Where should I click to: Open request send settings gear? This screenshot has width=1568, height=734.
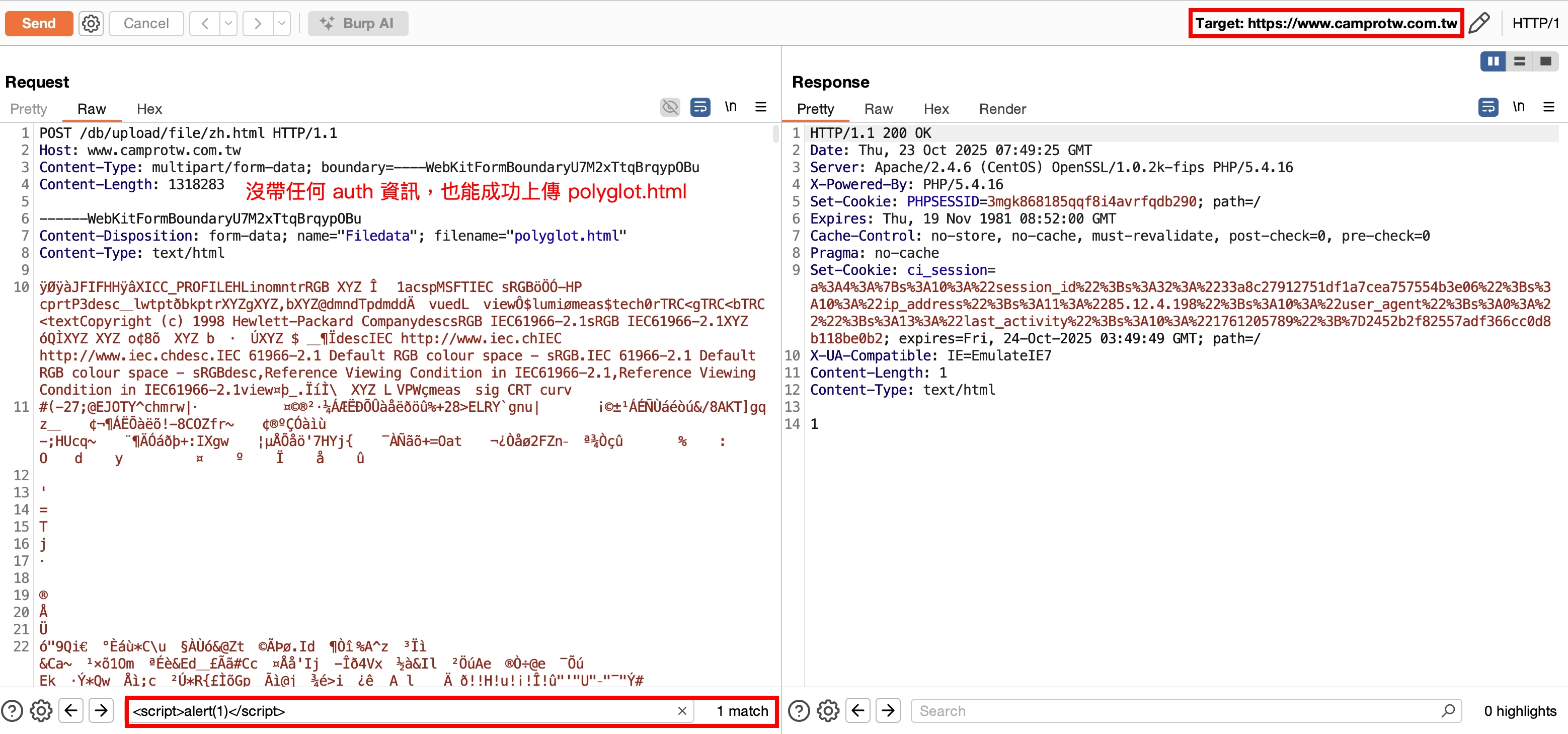click(x=91, y=23)
